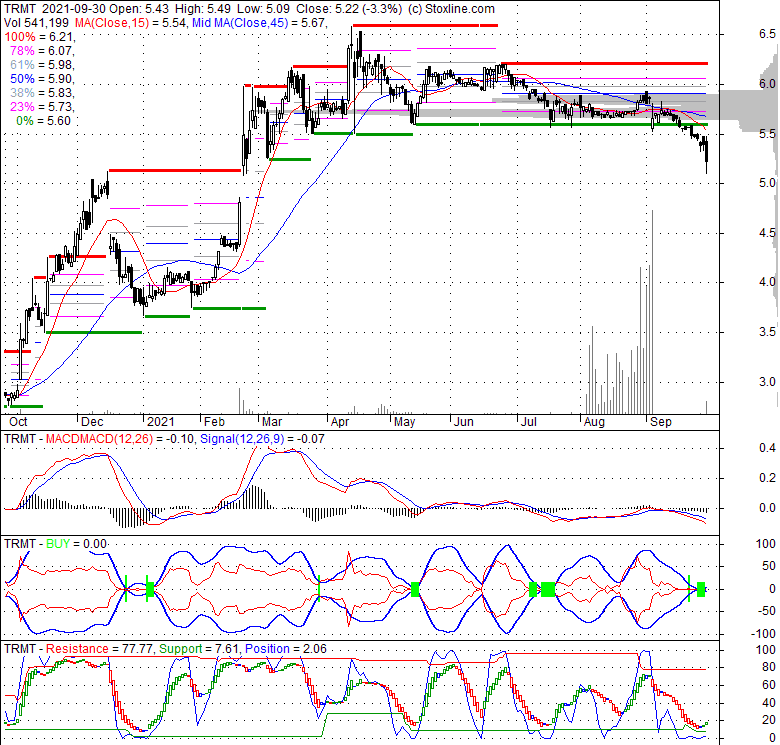Click the Aug label on time axis
This screenshot has height=745, width=780.
click(594, 422)
